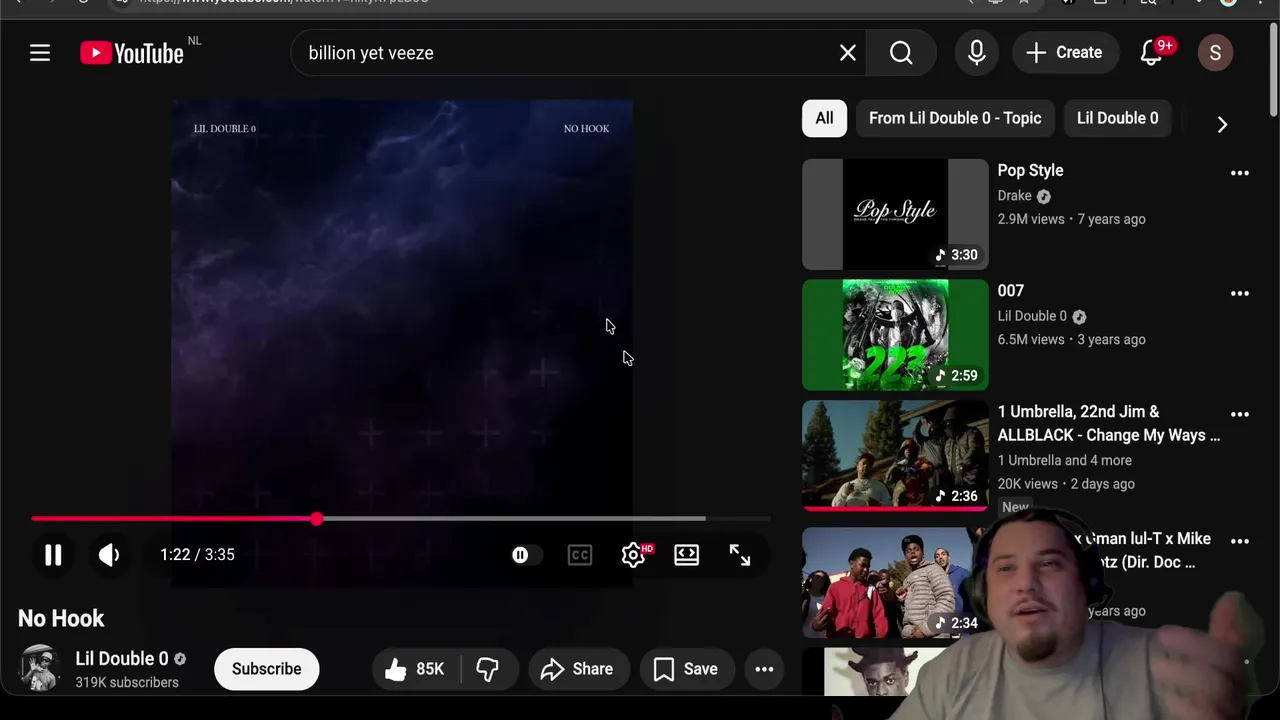The image size is (1280, 720).
Task: Open notifications bell
Action: point(1153,53)
